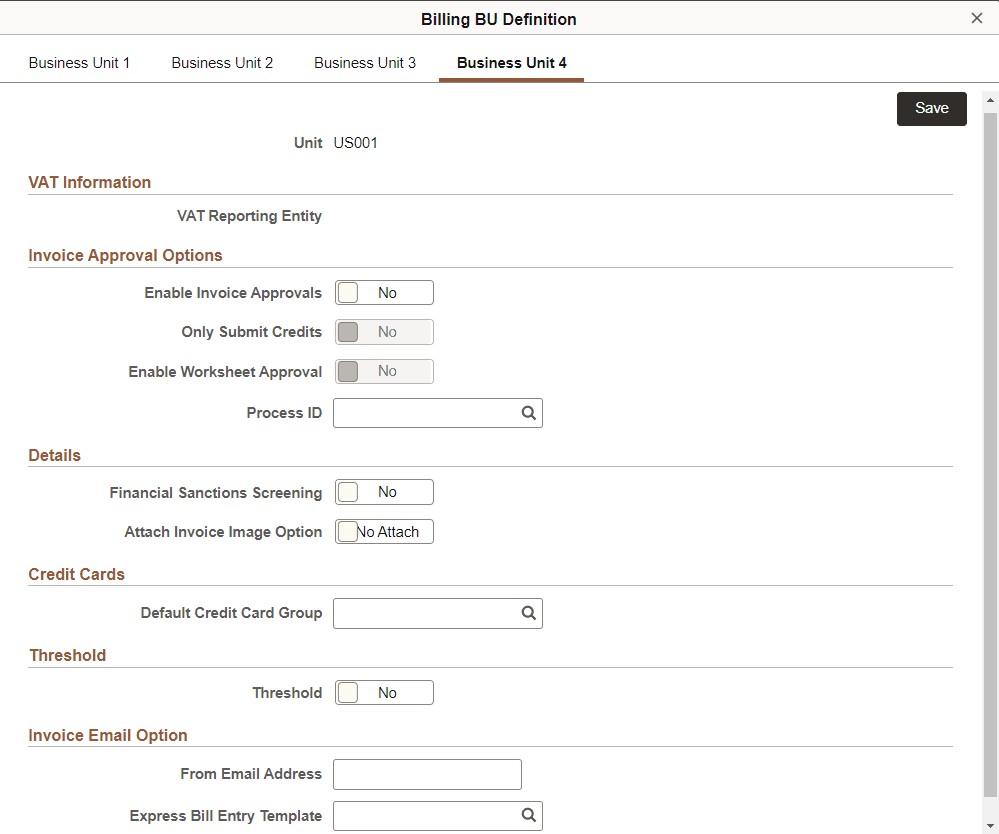The image size is (999, 834).
Task: Close the Billing BU Definition dialog
Action: coord(976,17)
